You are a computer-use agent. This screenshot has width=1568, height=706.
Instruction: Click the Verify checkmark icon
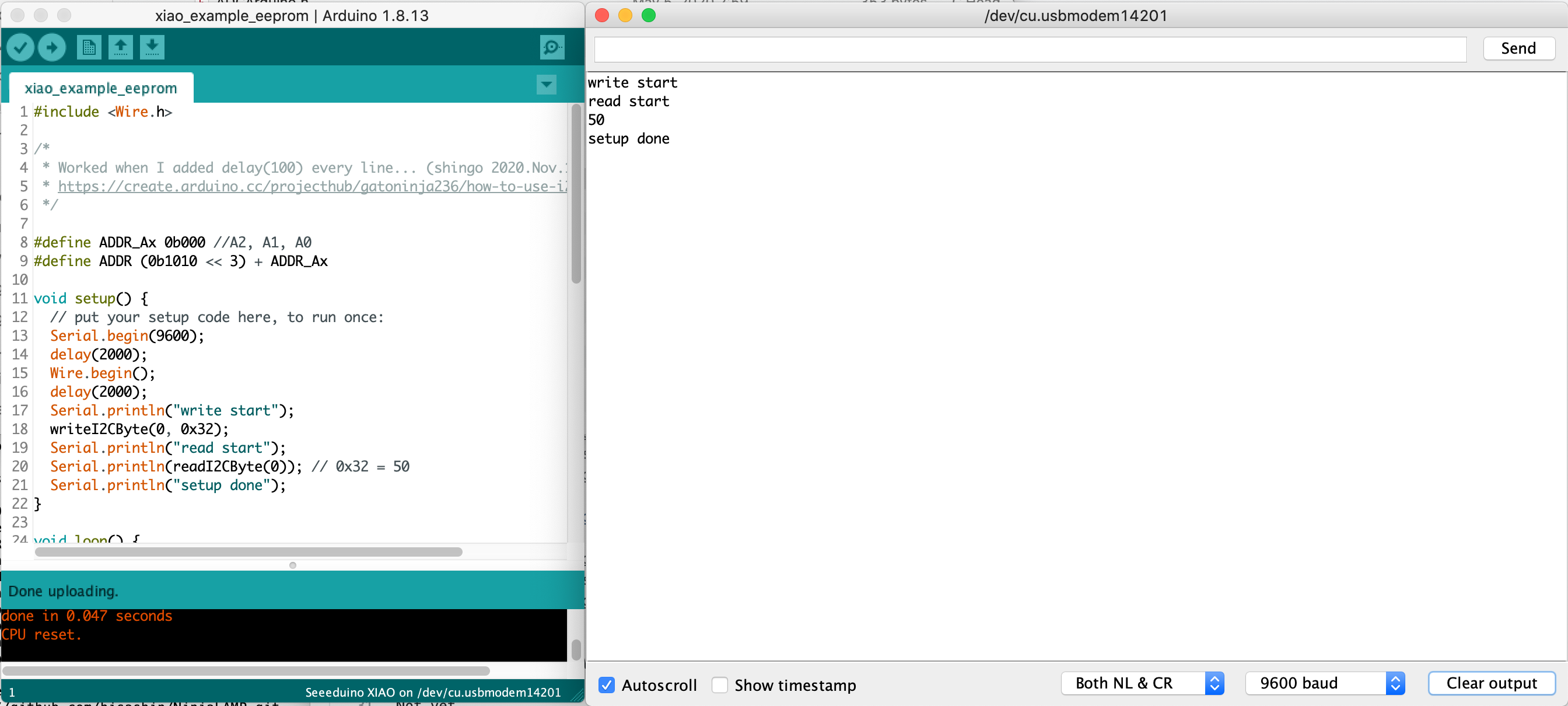pos(20,47)
